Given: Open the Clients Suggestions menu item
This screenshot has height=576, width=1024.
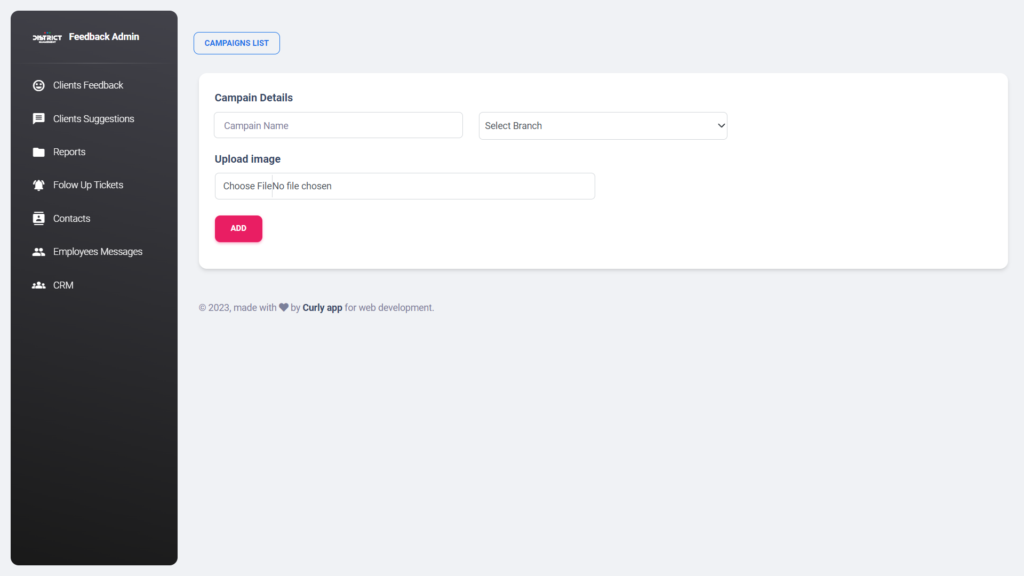Looking at the screenshot, I should (x=93, y=119).
